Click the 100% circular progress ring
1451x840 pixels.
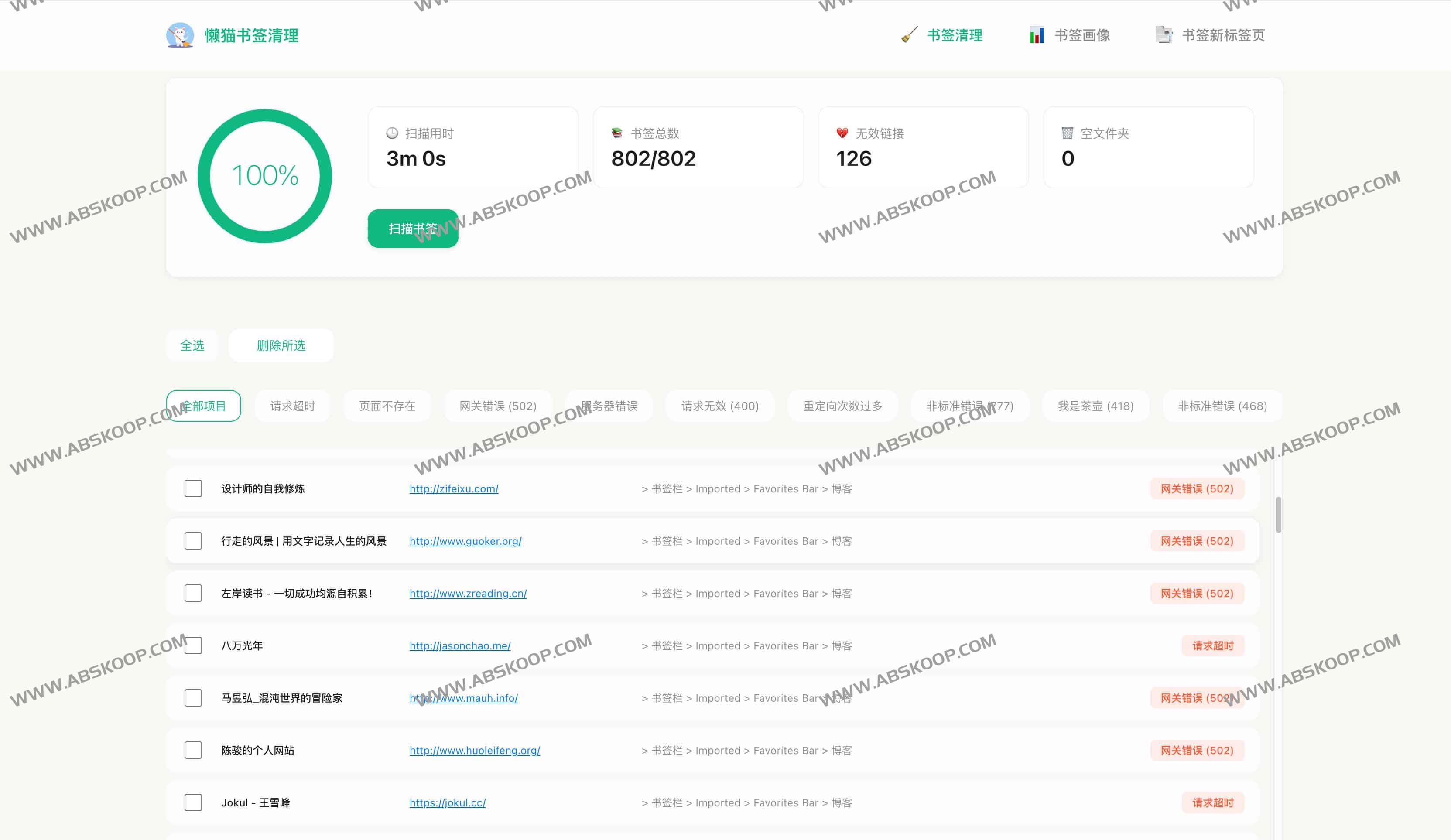[264, 176]
